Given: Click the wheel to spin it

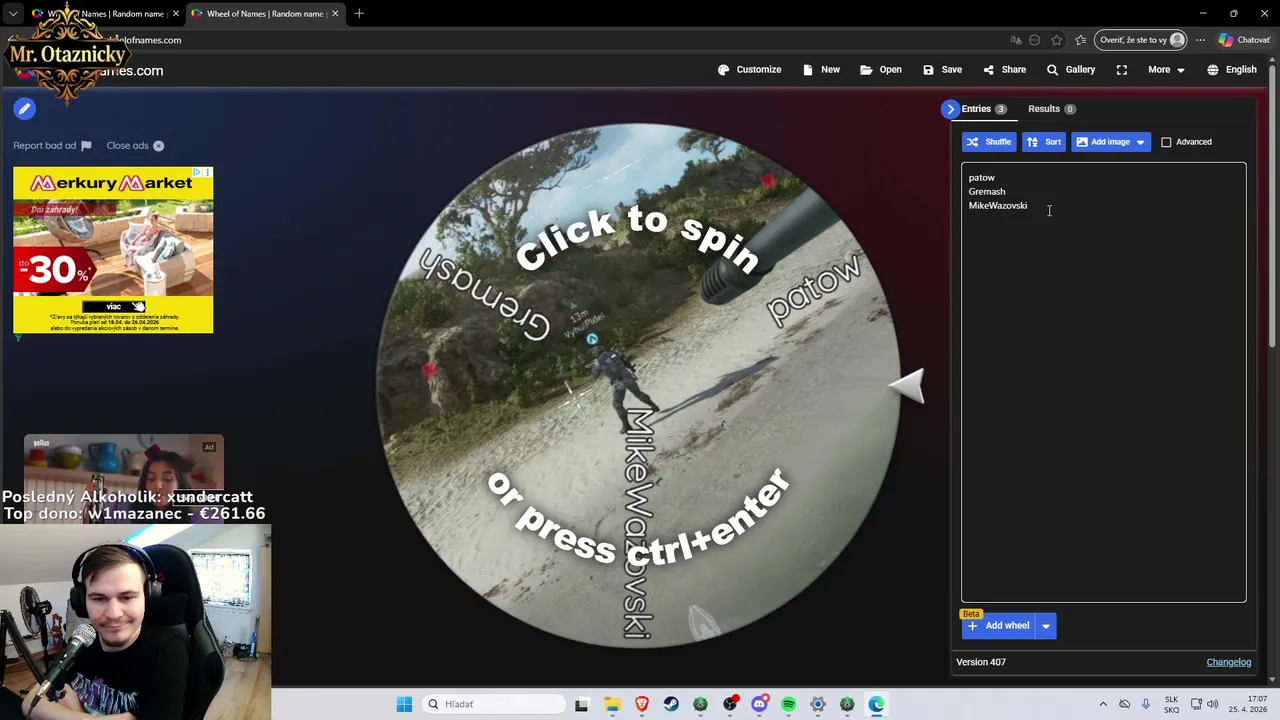Looking at the screenshot, I should (637, 386).
